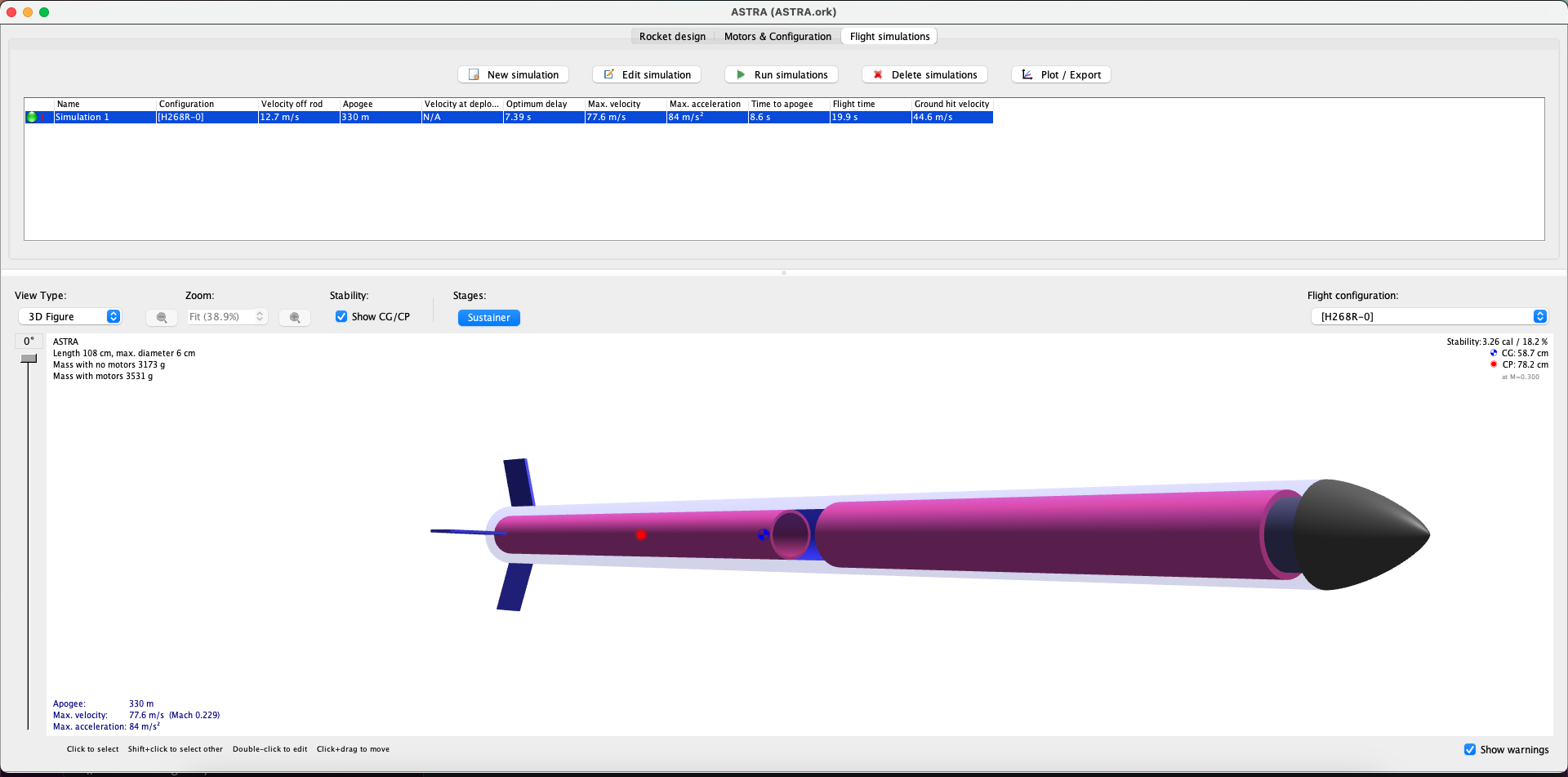Image resolution: width=1568 pixels, height=777 pixels.
Task: Click the Plot / Export graph icon
Action: click(x=1027, y=74)
